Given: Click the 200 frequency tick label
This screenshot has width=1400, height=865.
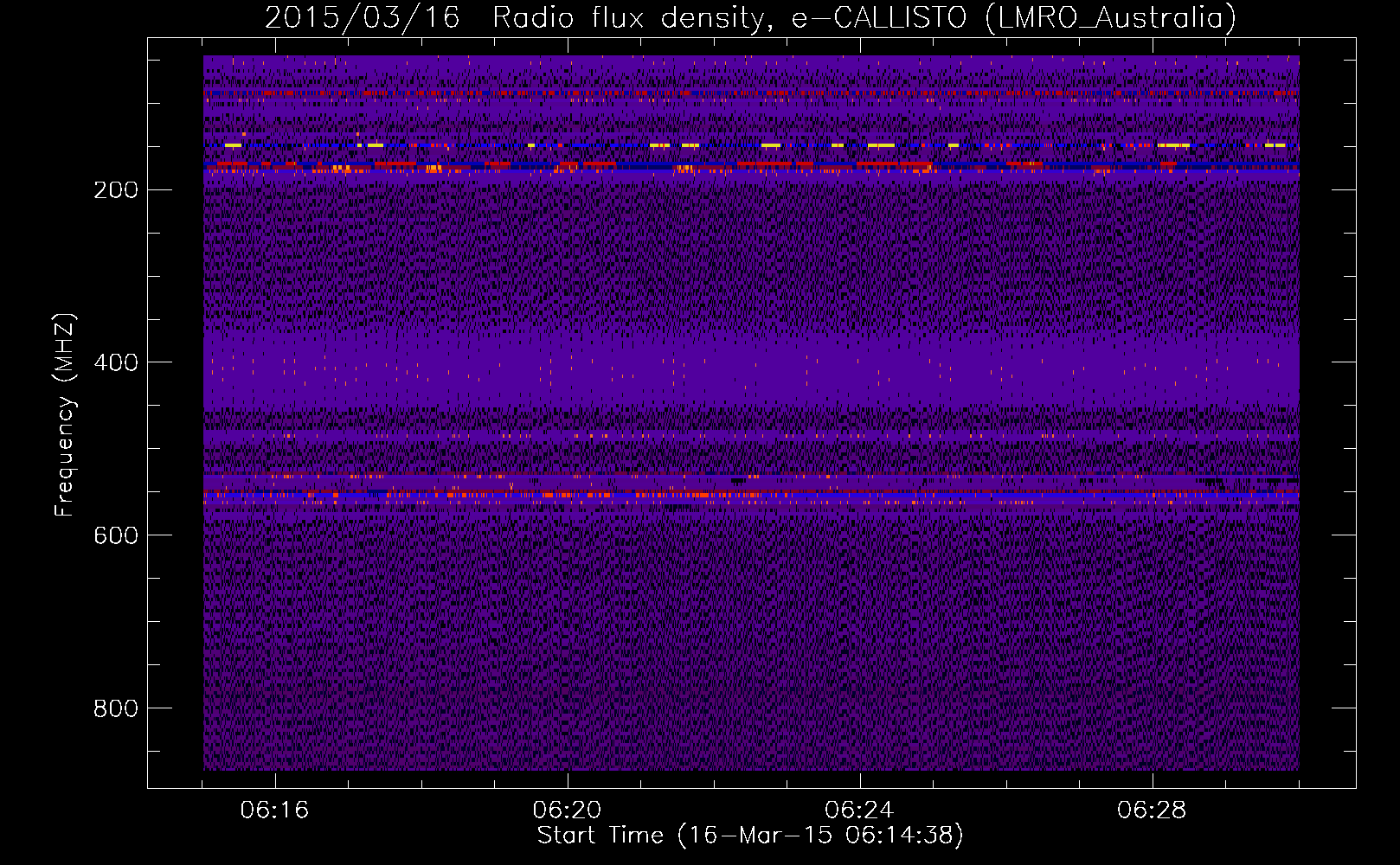Looking at the screenshot, I should (116, 189).
